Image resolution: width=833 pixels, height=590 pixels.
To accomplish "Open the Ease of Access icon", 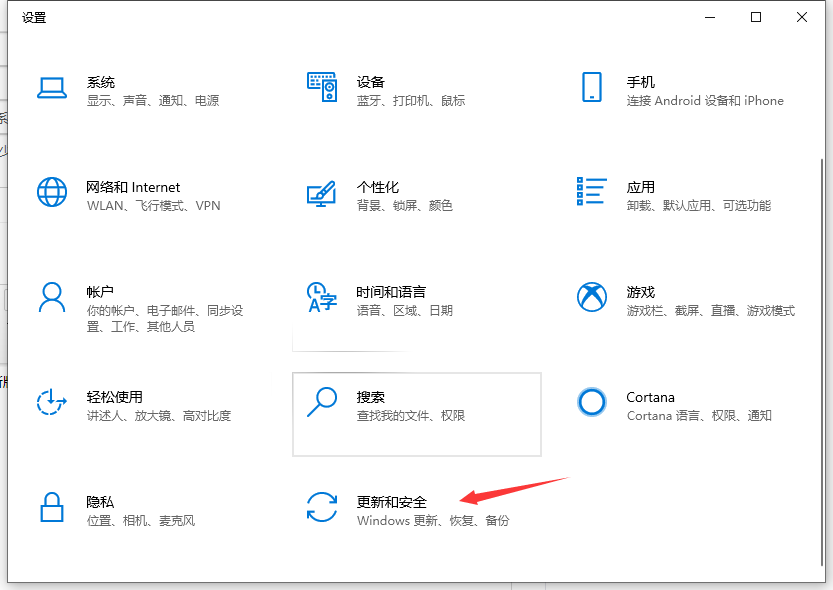I will click(52, 402).
